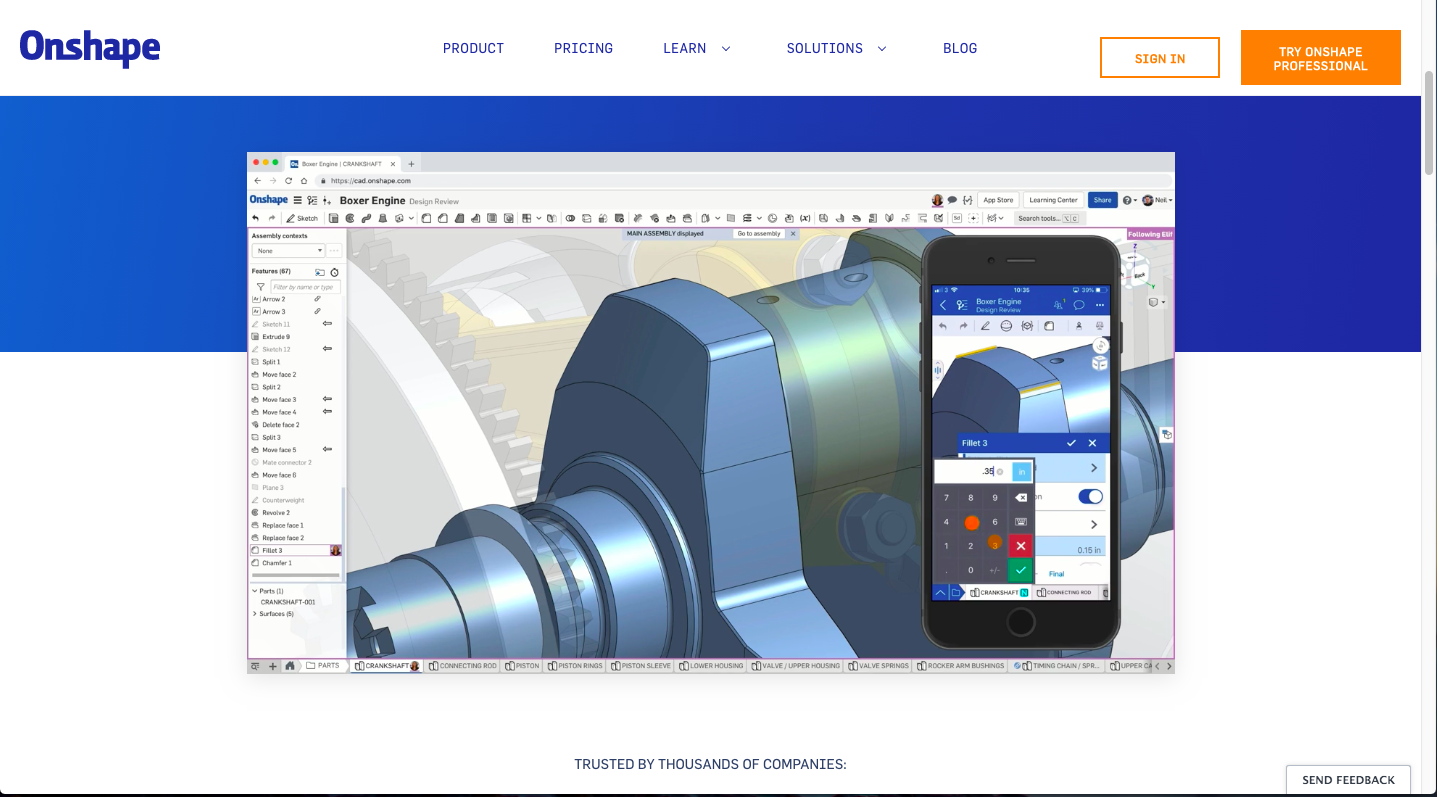Open the PRICING page

[583, 48]
